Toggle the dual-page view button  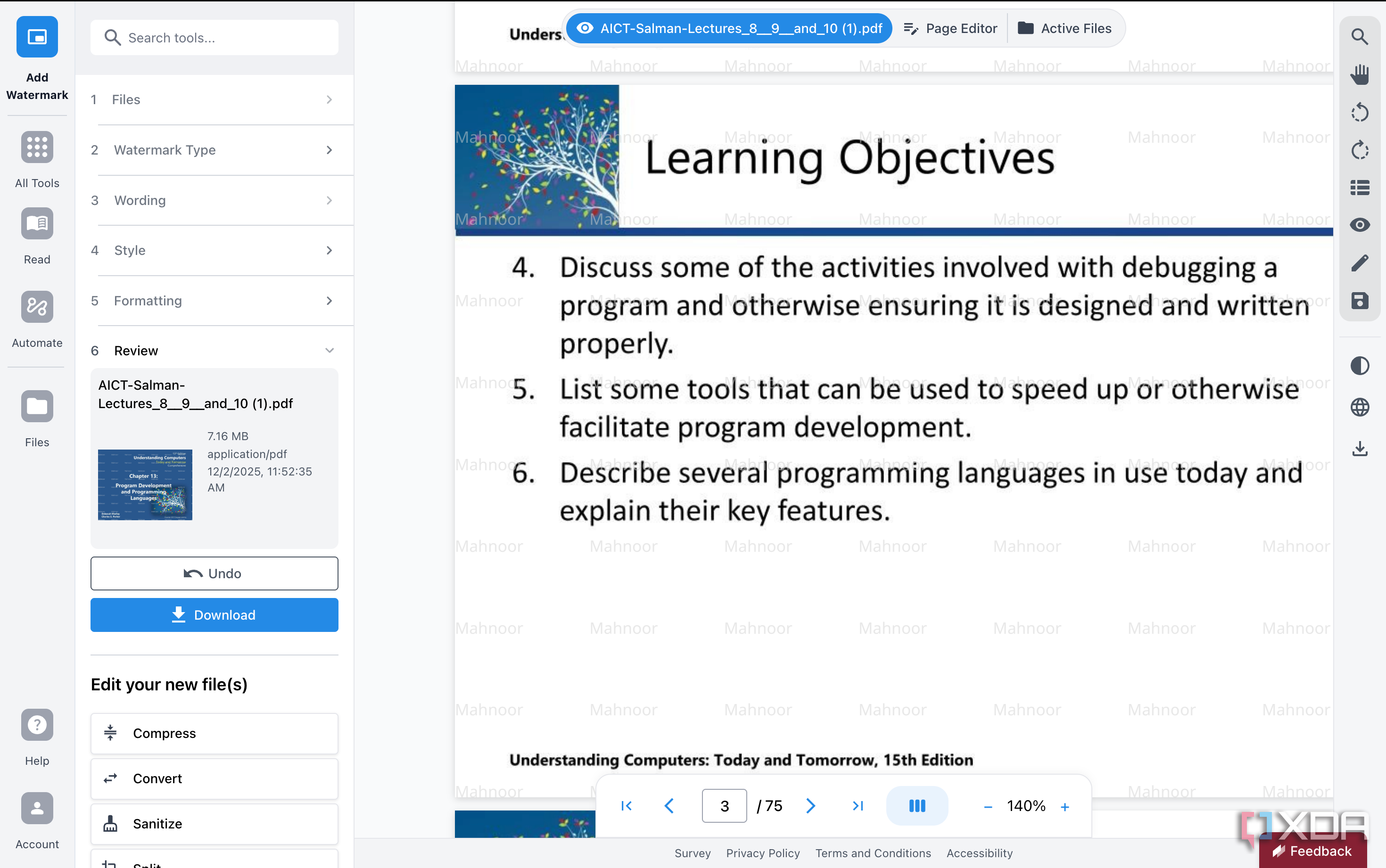(917, 805)
